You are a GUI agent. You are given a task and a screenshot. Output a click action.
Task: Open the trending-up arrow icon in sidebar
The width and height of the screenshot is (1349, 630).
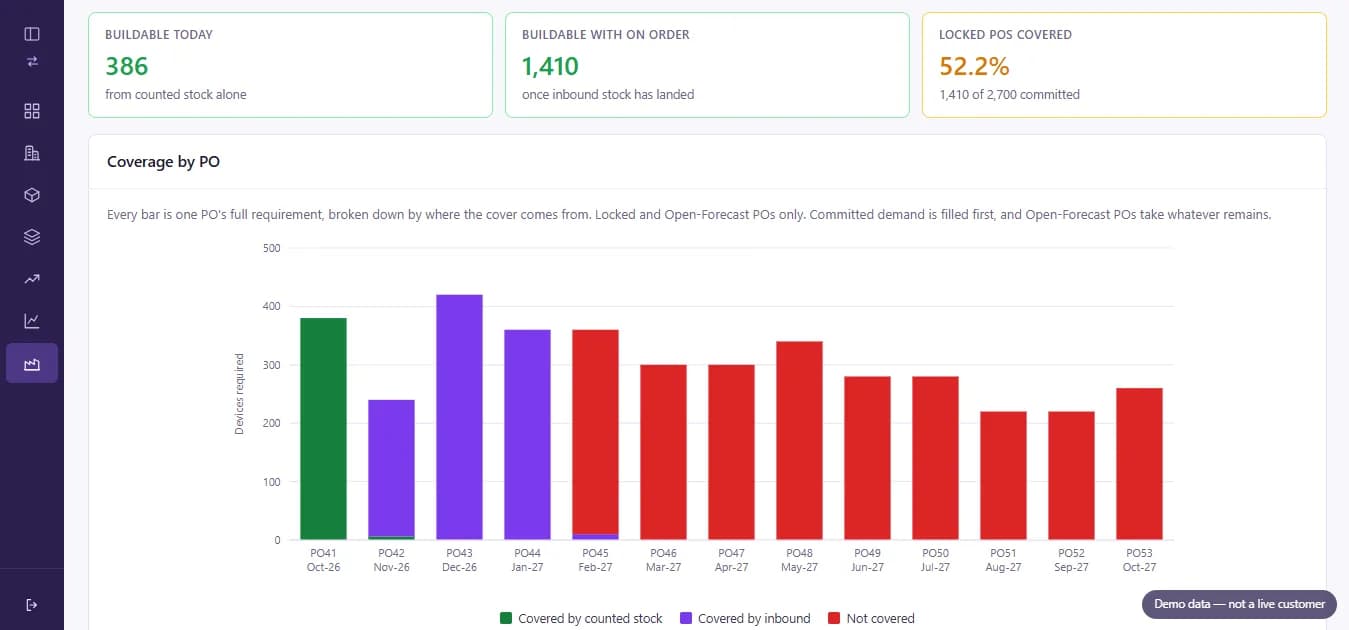point(32,279)
